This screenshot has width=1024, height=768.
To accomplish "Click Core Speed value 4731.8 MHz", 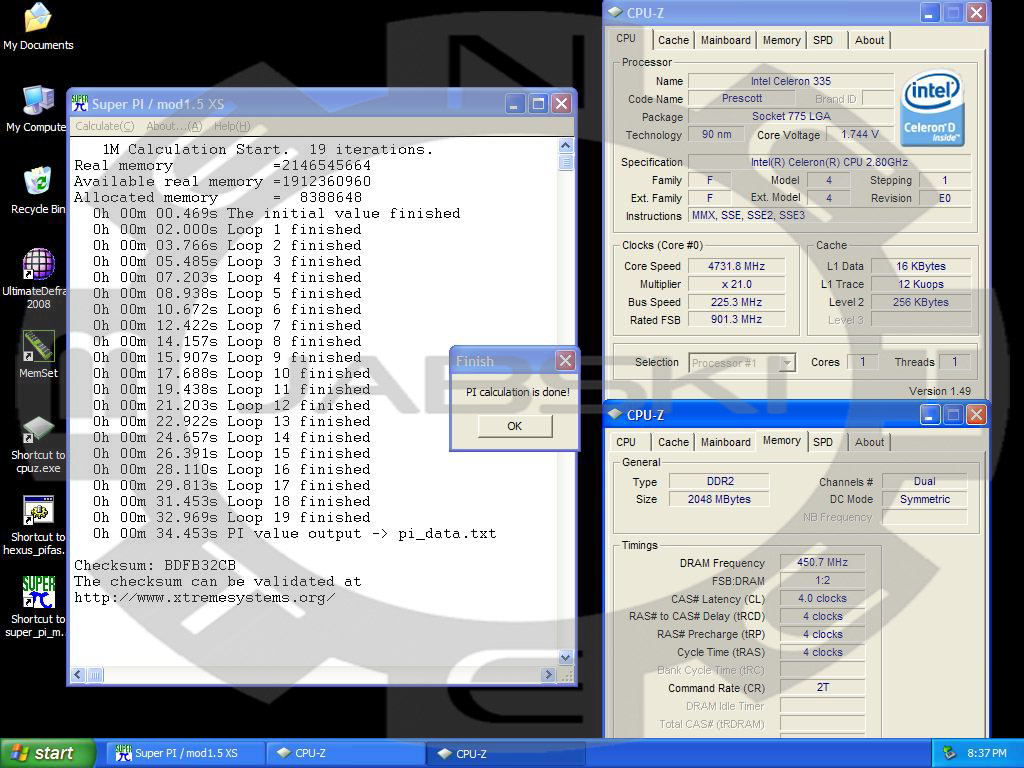I will 736,266.
